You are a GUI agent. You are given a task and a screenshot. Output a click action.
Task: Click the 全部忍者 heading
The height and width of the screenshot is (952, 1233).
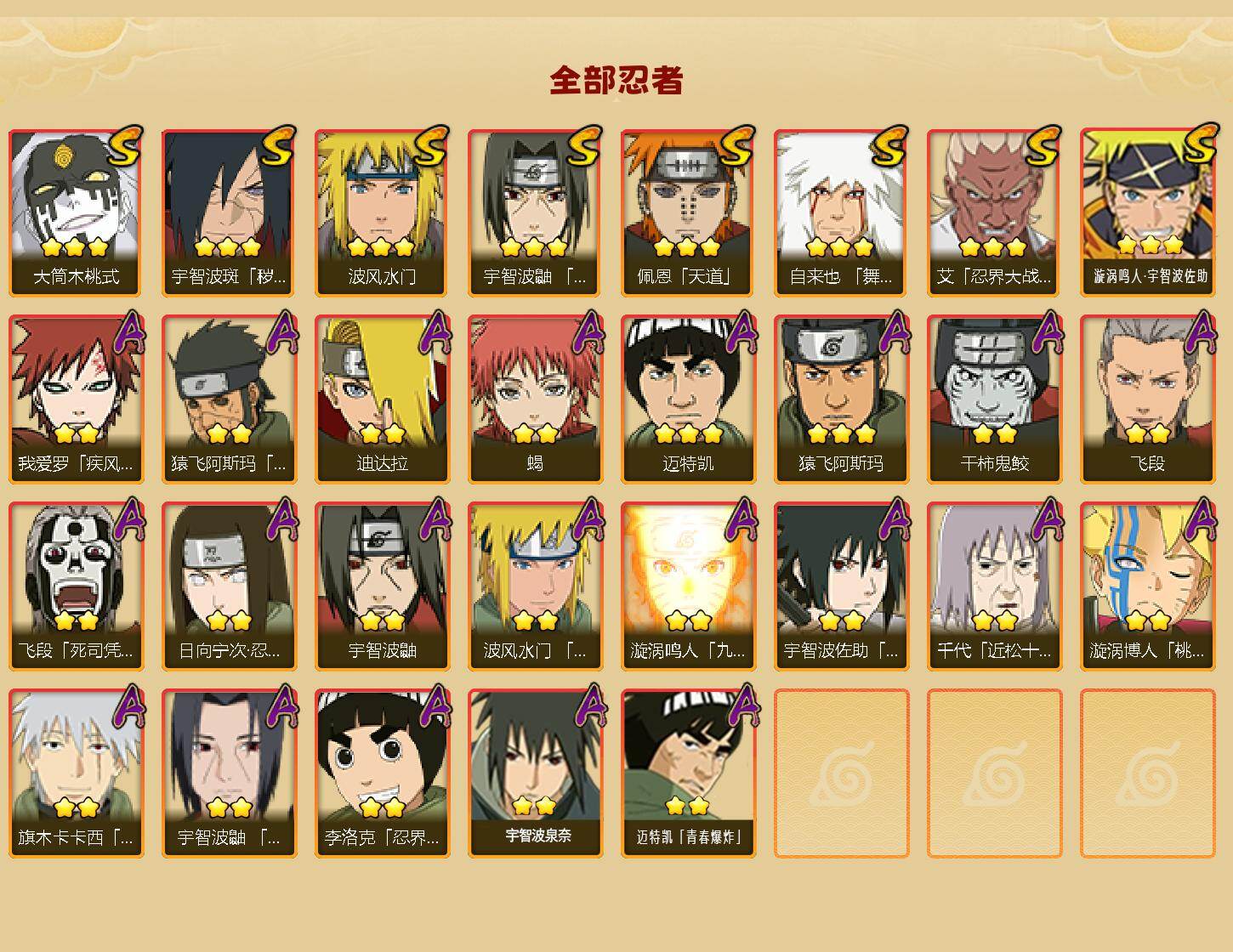[616, 80]
